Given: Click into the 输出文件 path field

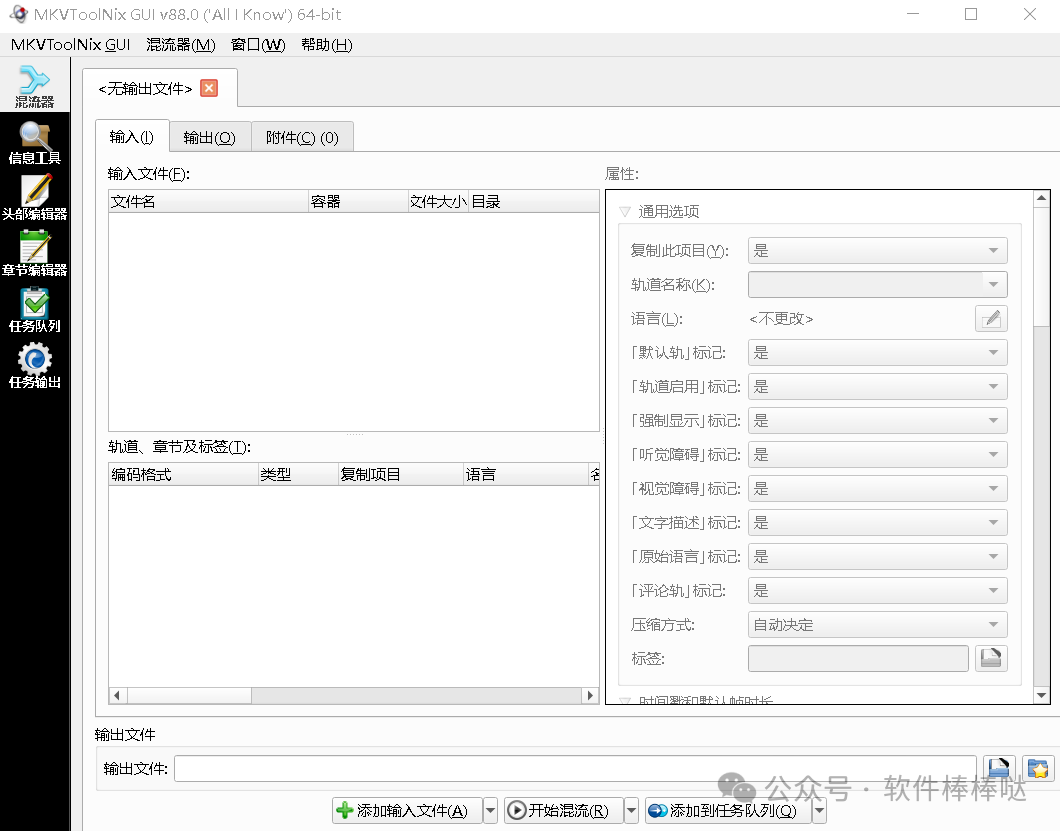Looking at the screenshot, I should point(575,769).
